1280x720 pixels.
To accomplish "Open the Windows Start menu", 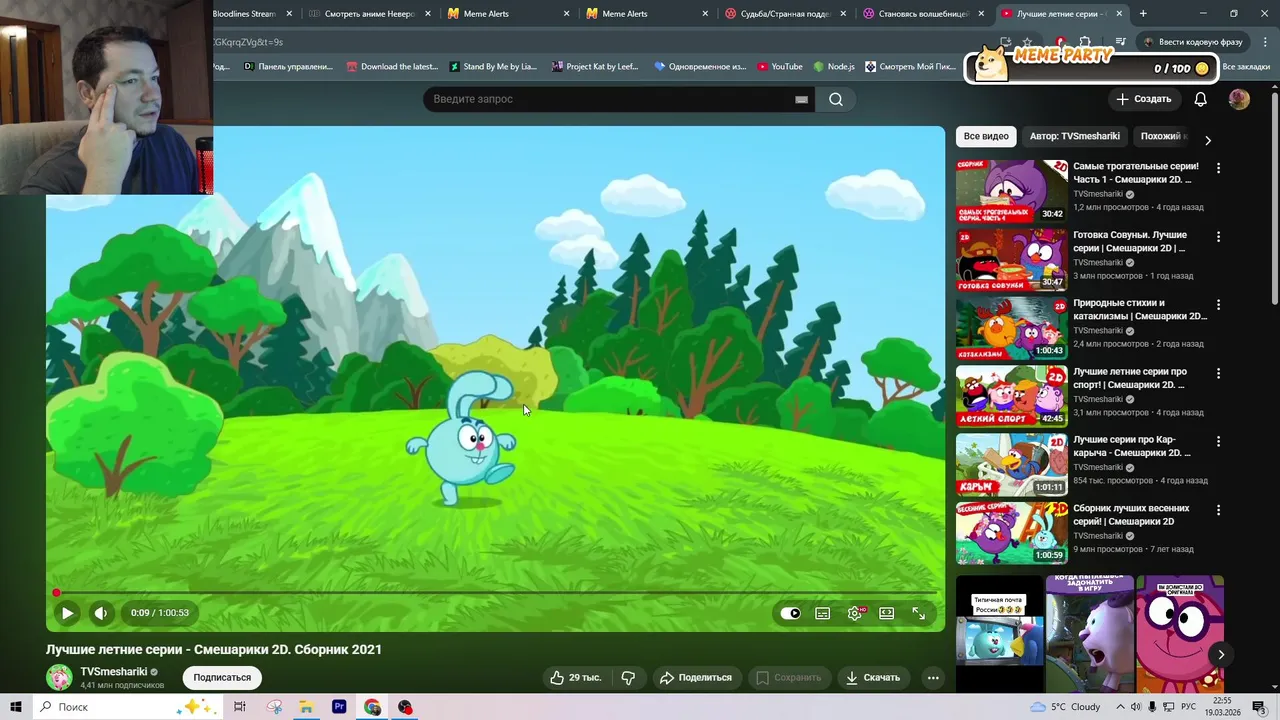I will pos(15,707).
